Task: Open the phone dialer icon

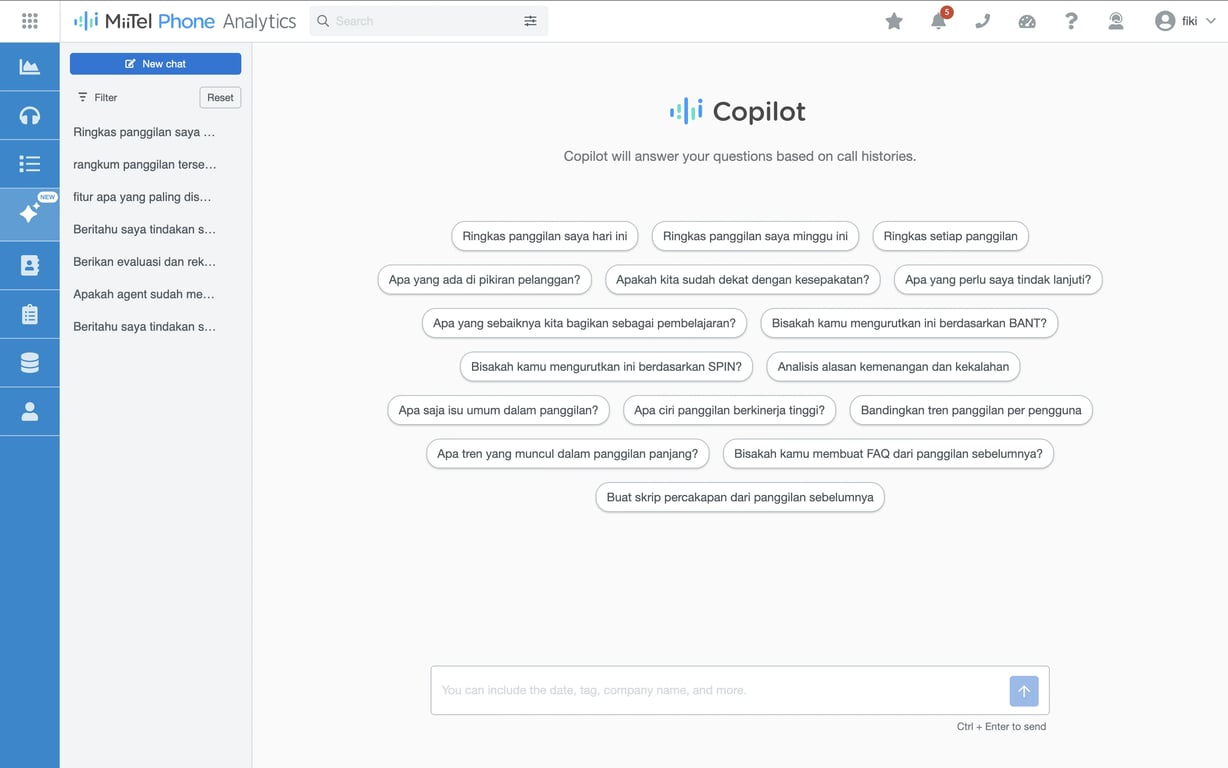Action: click(982, 21)
